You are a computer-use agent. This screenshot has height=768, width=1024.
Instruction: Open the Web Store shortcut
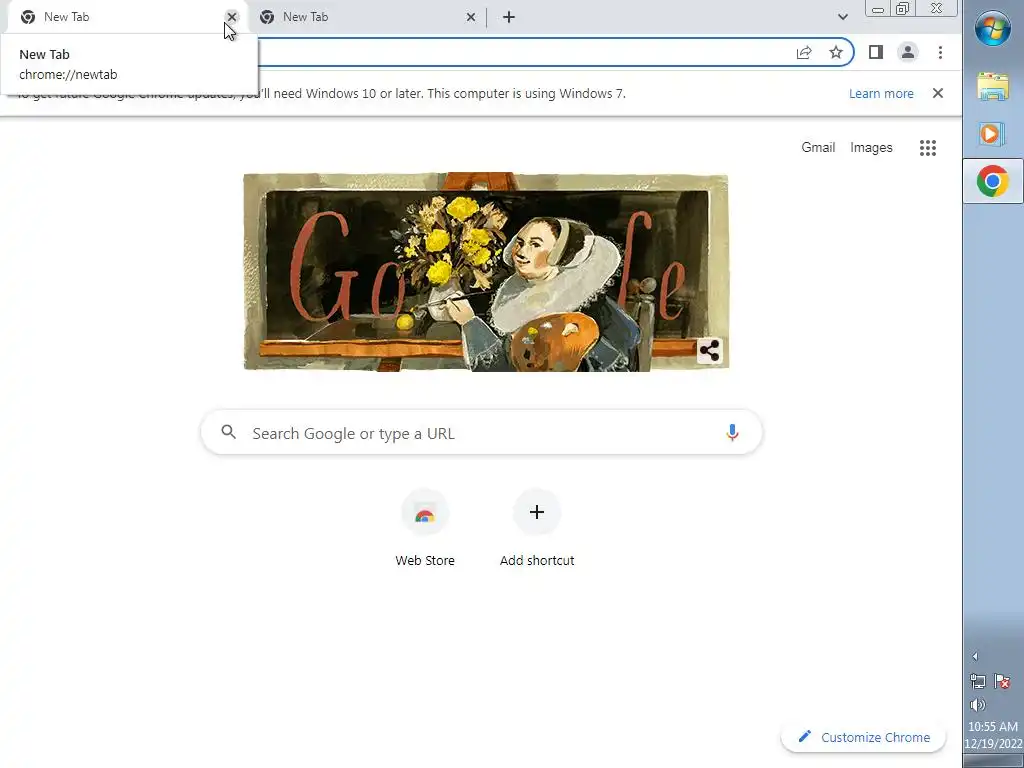pyautogui.click(x=424, y=528)
